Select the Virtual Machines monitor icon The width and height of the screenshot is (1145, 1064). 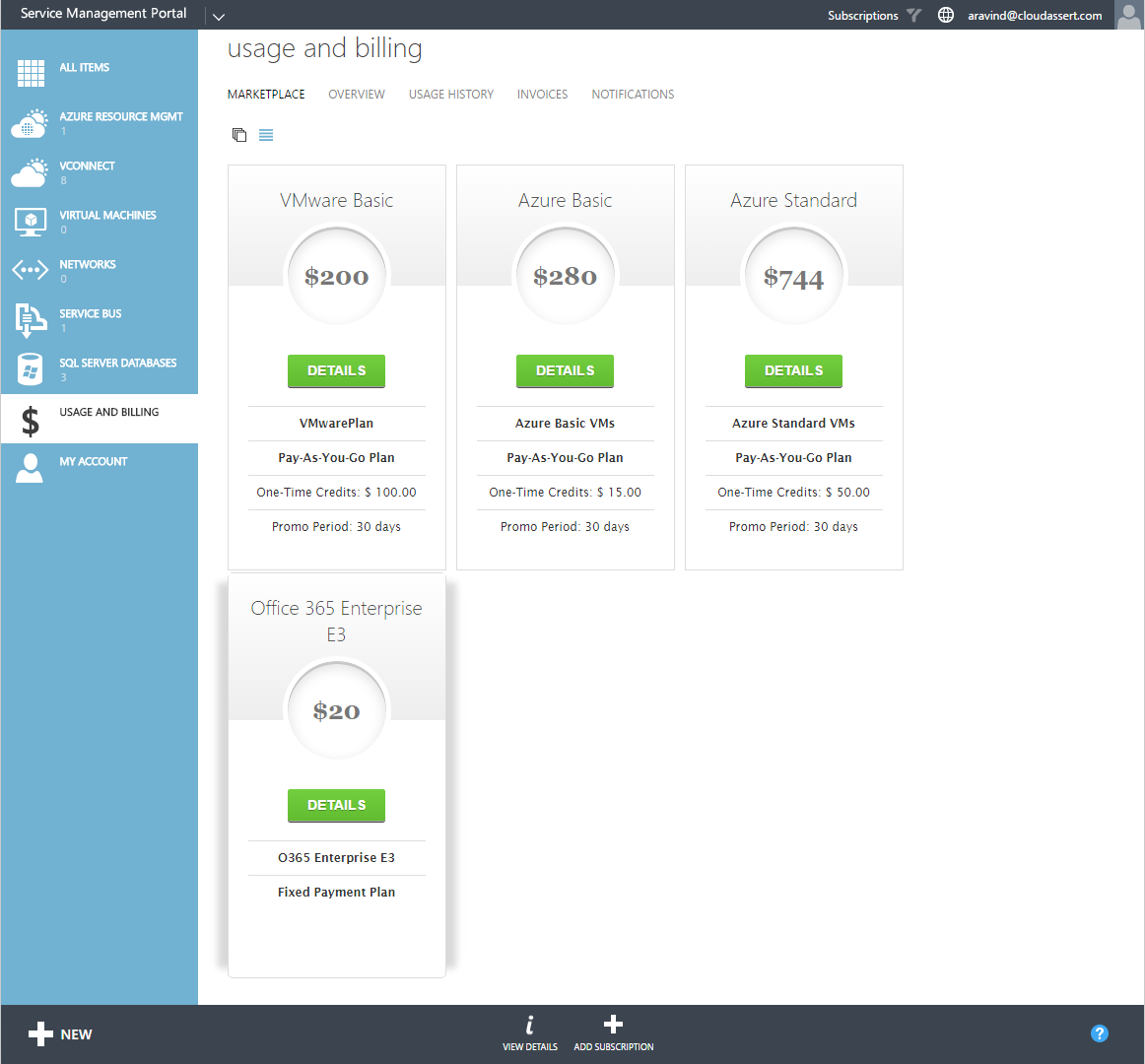(x=30, y=222)
